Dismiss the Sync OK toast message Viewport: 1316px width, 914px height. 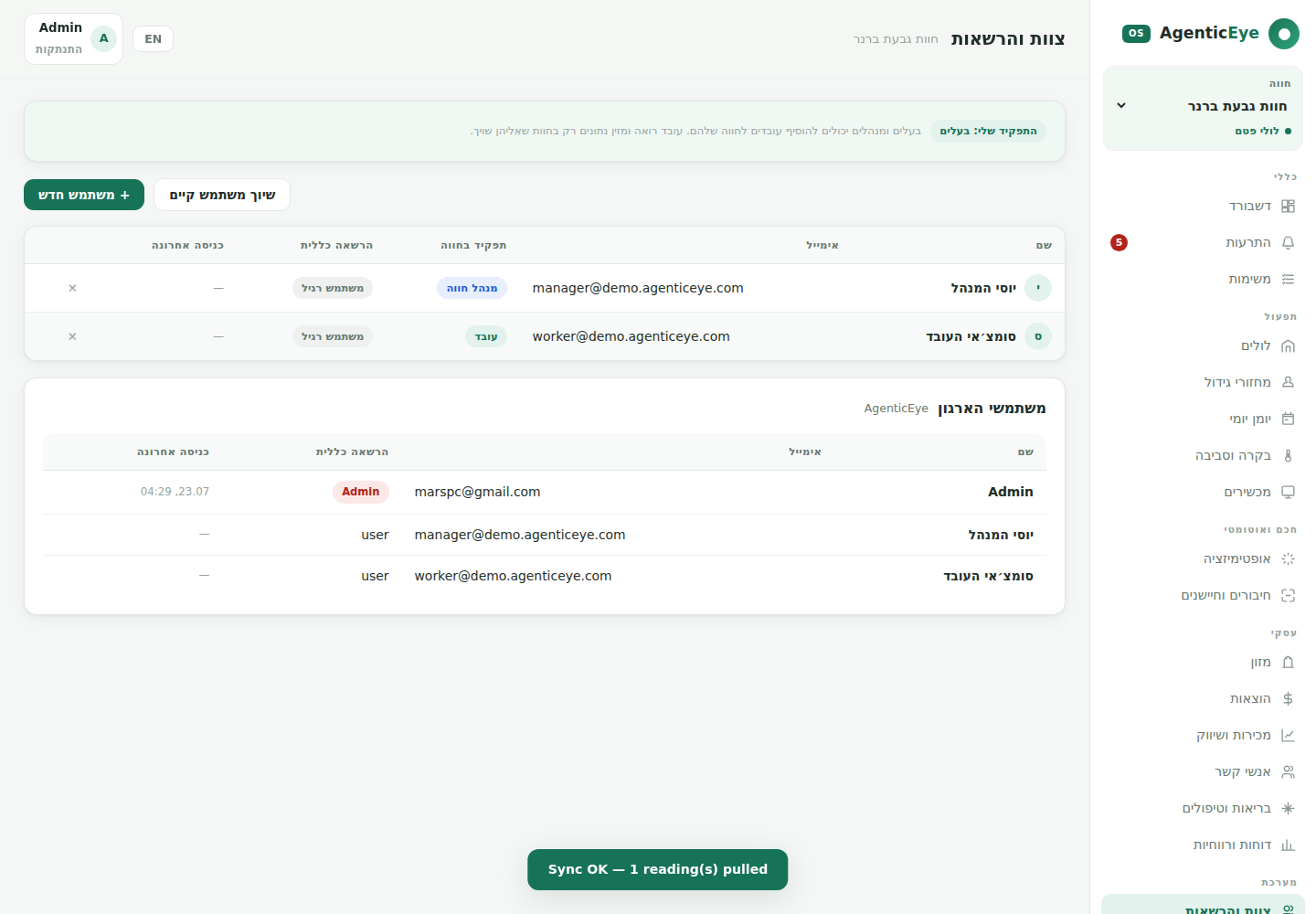[658, 869]
